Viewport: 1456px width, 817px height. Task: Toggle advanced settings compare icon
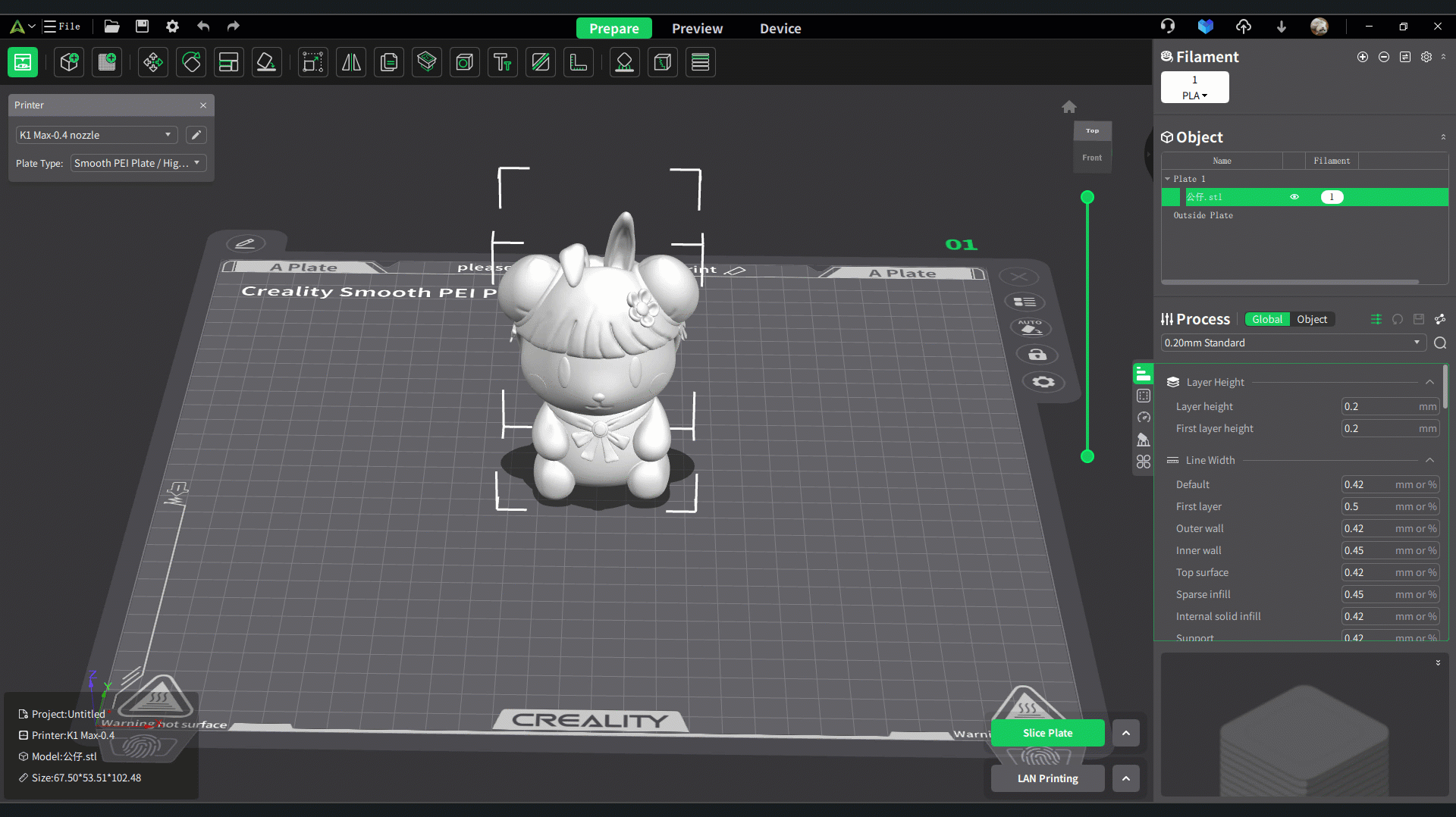(x=1376, y=319)
